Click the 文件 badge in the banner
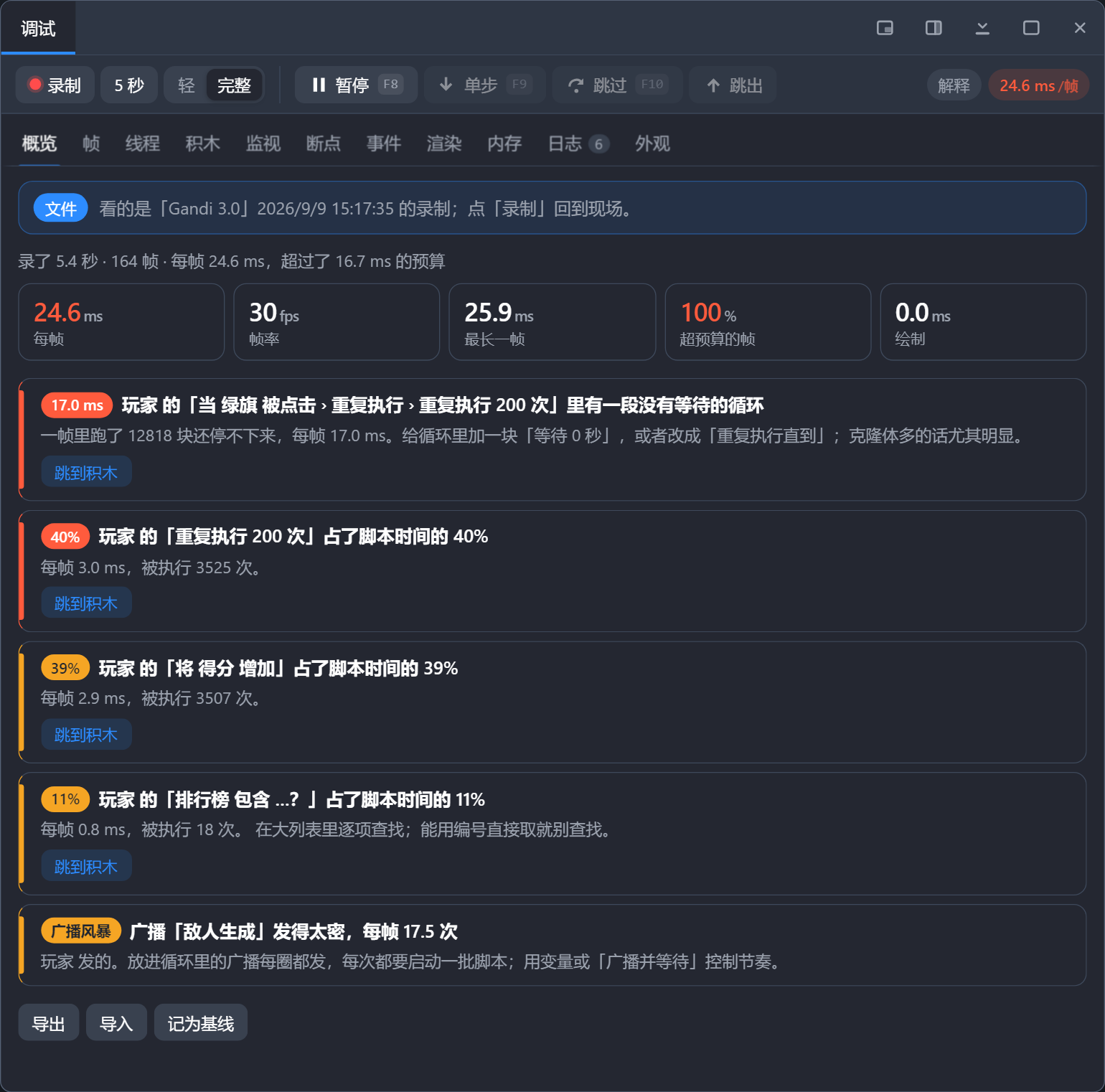The height and width of the screenshot is (1092, 1105). coord(61,208)
